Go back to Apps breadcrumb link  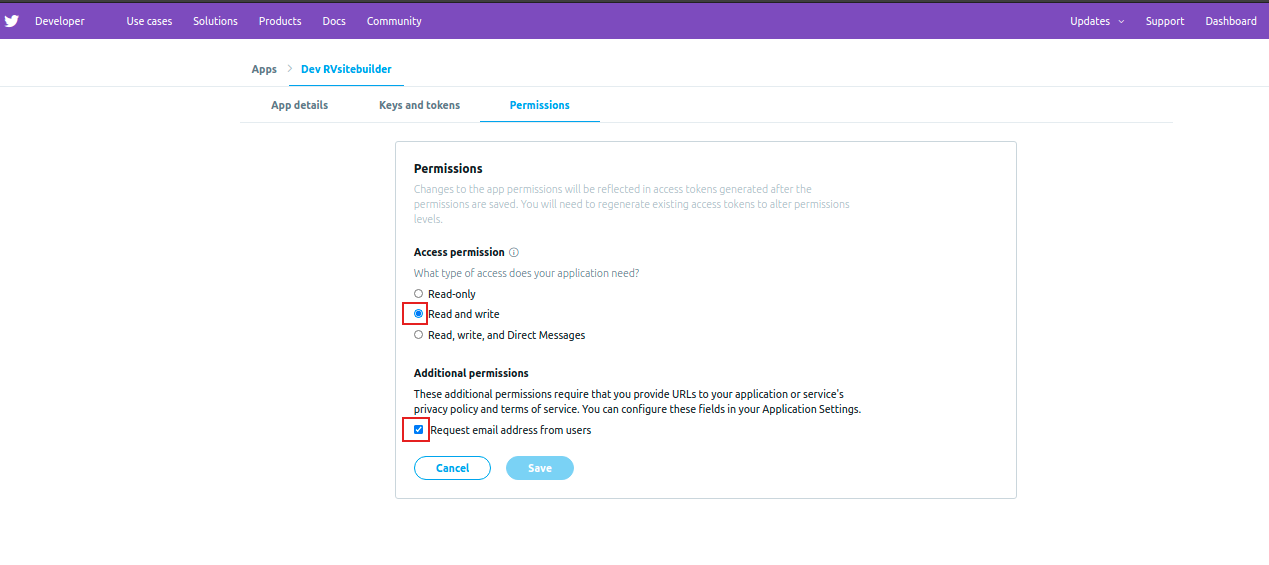point(264,69)
